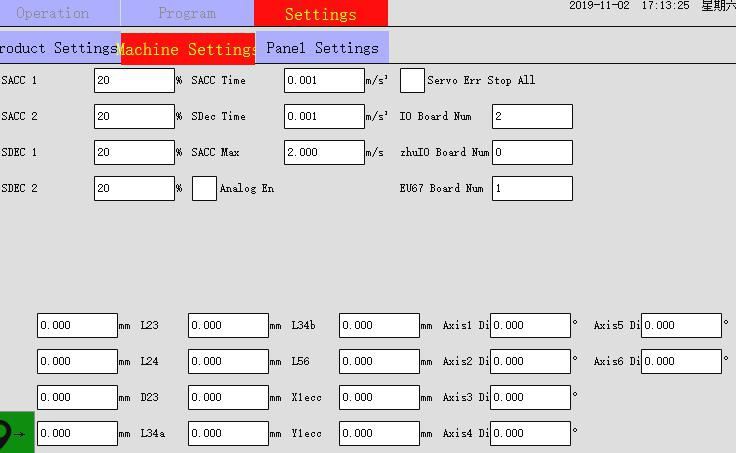Open the Panel Settings sub-tab
Image resolution: width=736 pixels, height=453 pixels.
tap(322, 48)
